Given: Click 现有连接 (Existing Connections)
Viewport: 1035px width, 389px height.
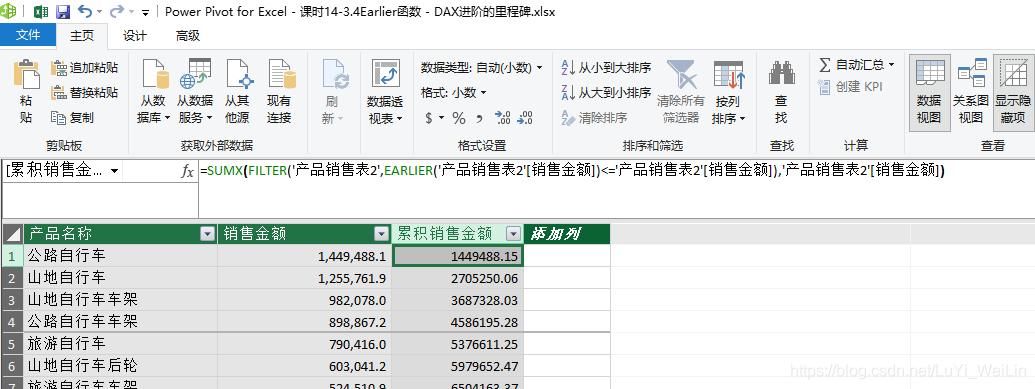Looking at the screenshot, I should click(279, 92).
